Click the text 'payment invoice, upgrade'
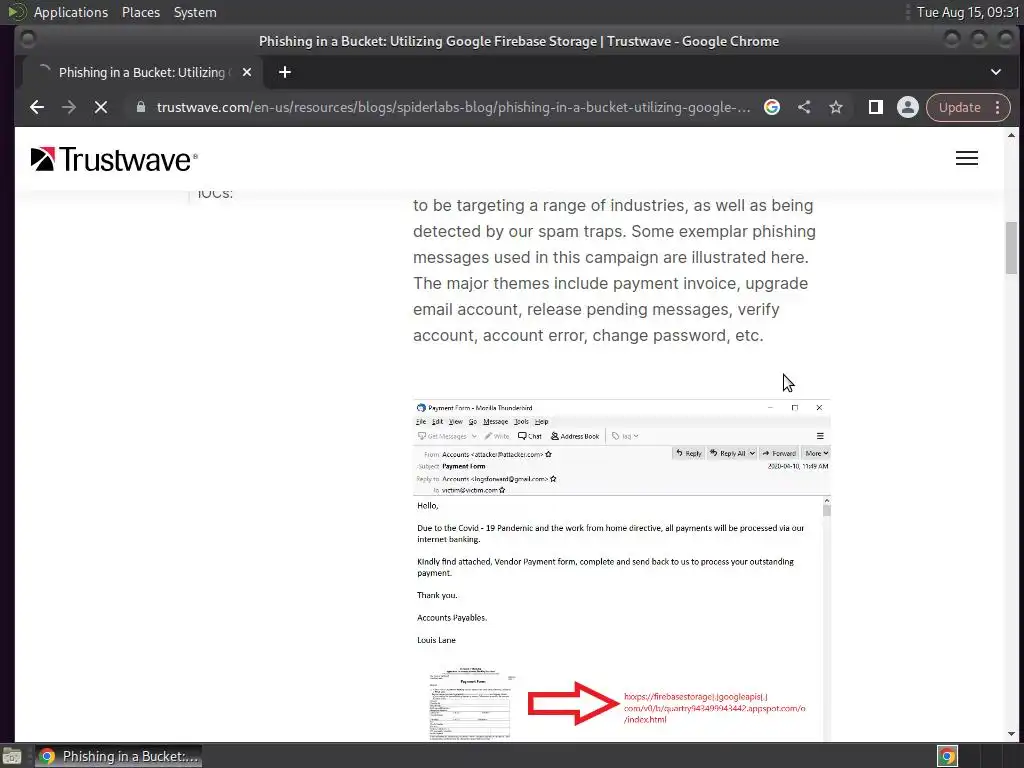 [711, 283]
